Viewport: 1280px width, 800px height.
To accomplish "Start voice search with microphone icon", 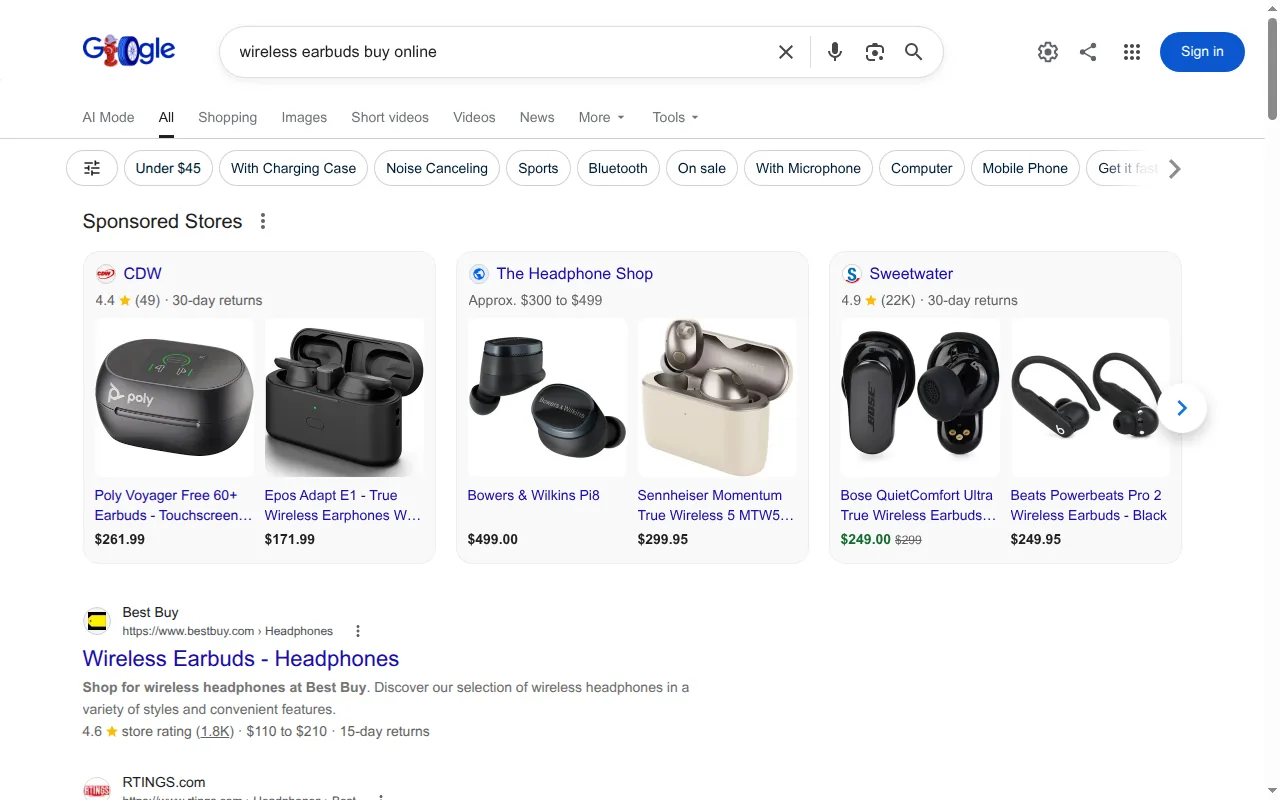I will [x=835, y=52].
